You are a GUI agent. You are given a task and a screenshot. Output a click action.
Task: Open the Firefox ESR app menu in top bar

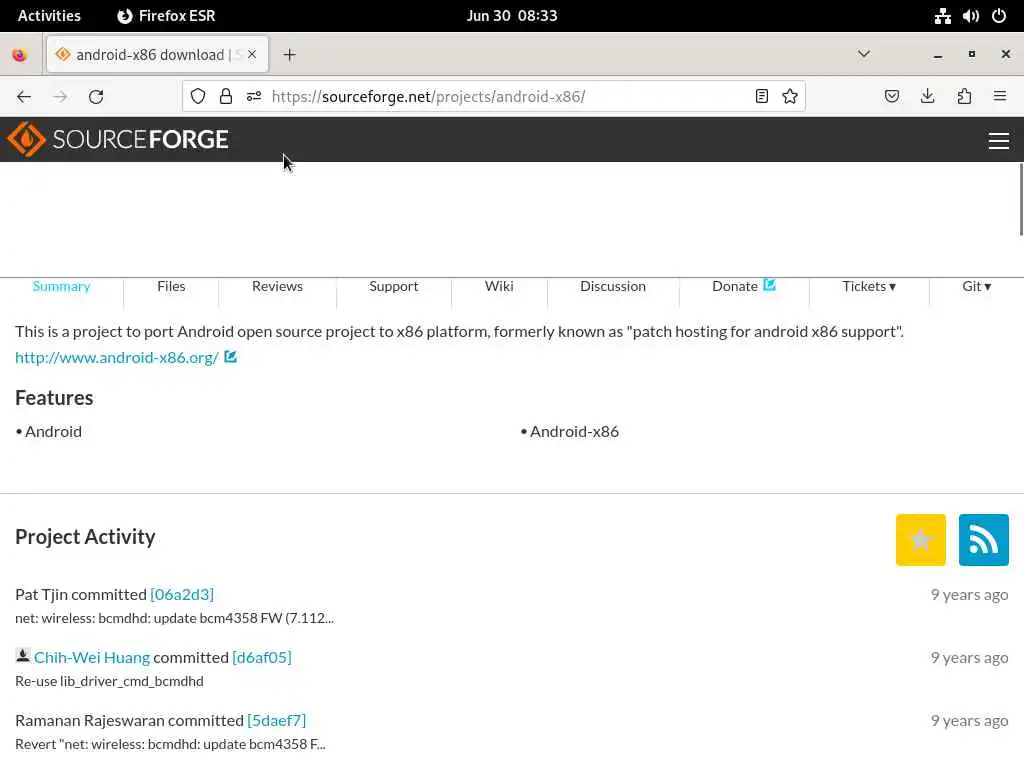(166, 16)
